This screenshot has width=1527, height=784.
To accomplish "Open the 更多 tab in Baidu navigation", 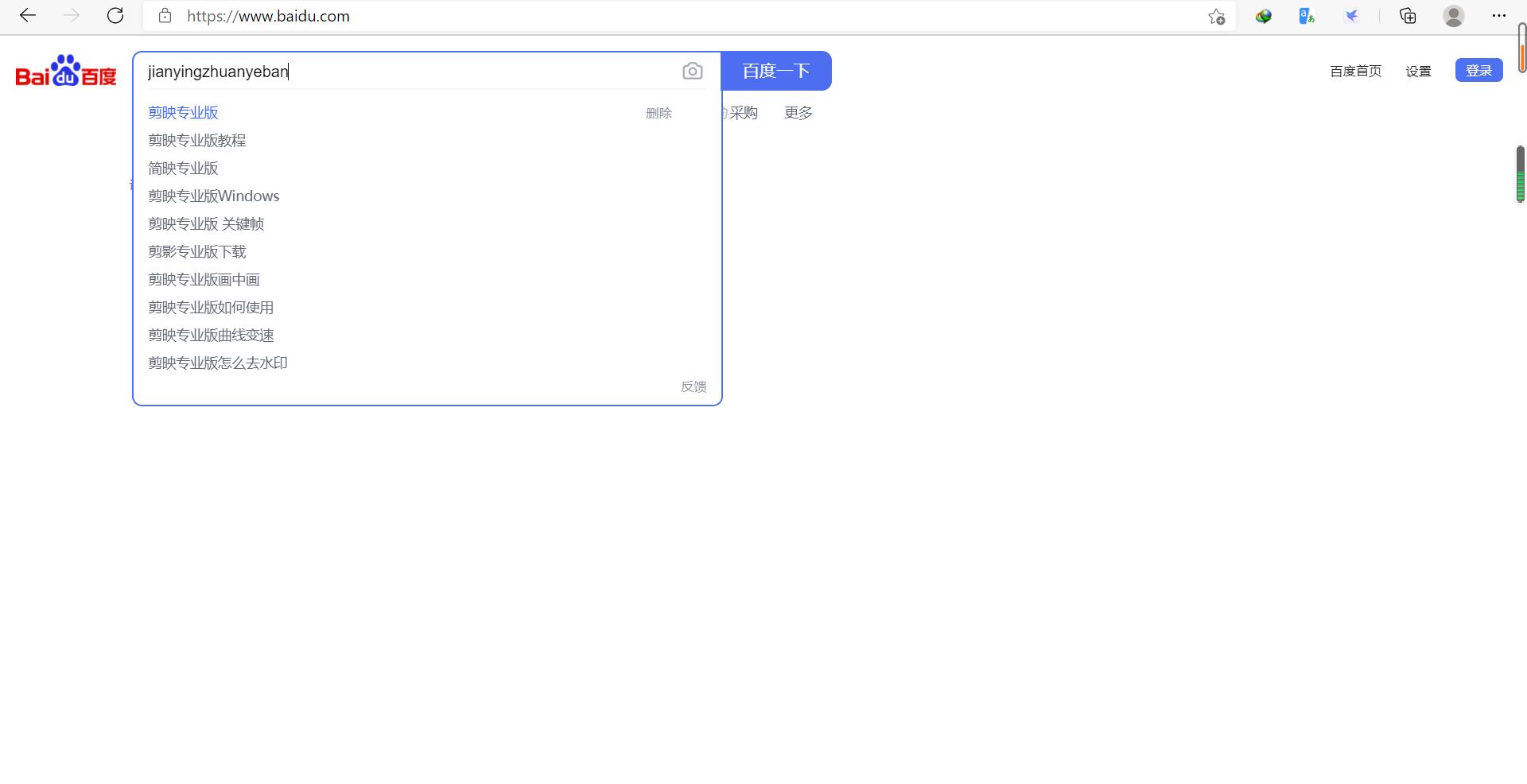I will (x=798, y=113).
